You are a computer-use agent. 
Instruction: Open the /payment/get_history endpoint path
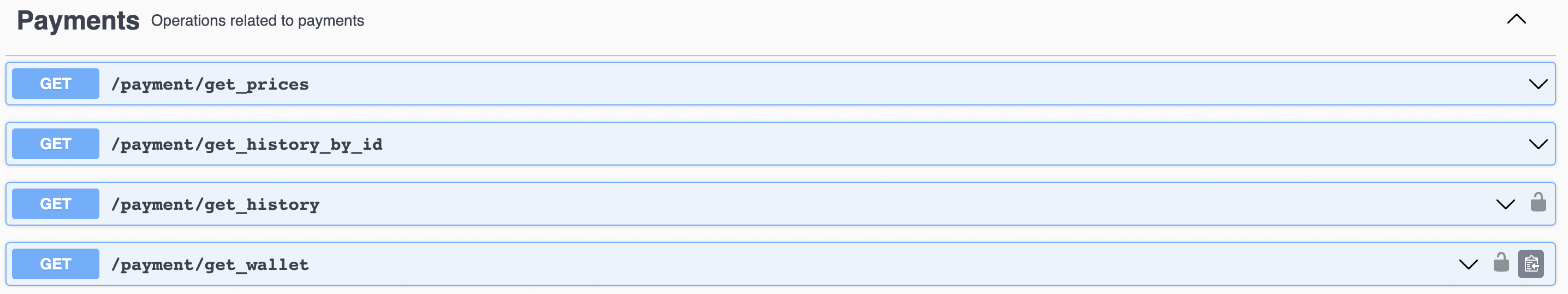[215, 204]
